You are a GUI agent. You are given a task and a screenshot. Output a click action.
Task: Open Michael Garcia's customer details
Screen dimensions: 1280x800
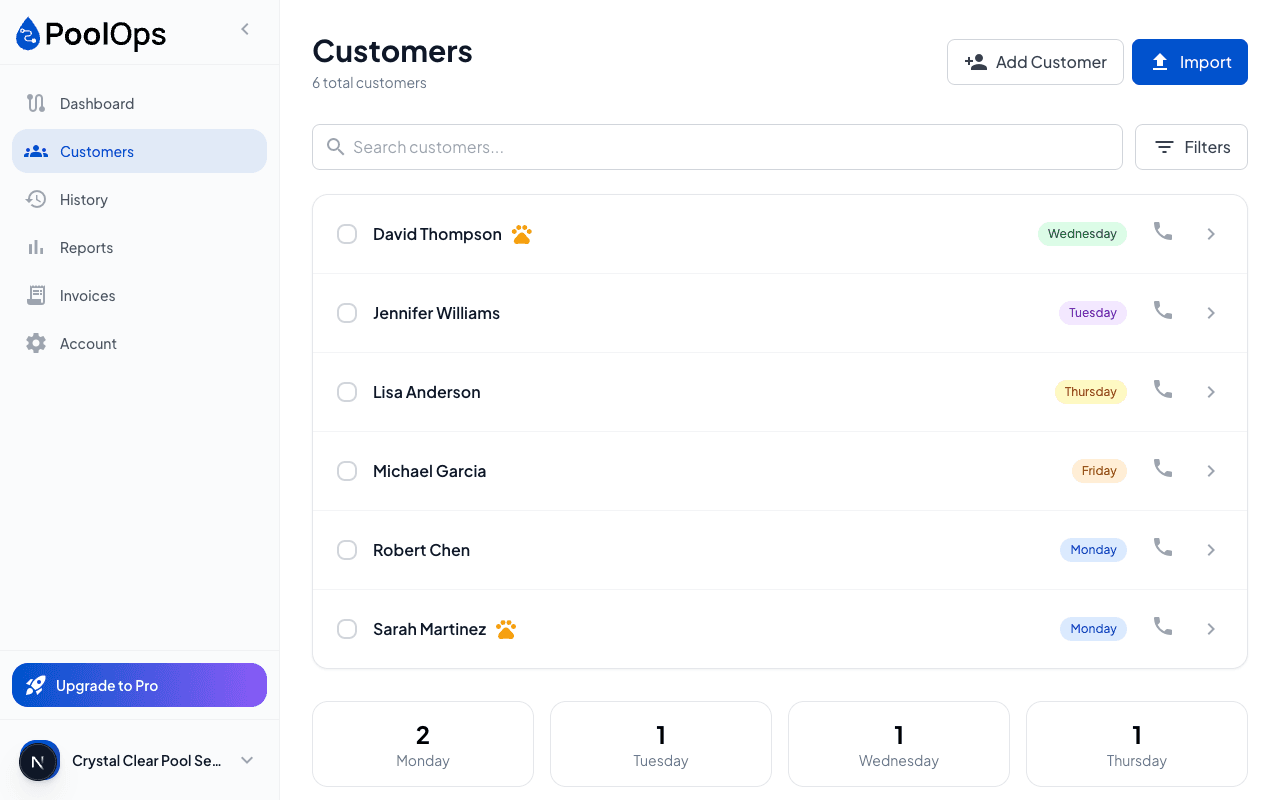pos(1211,470)
